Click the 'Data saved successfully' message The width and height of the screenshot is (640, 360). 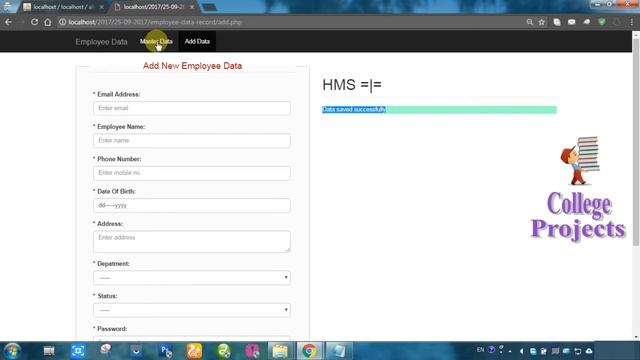pos(354,109)
